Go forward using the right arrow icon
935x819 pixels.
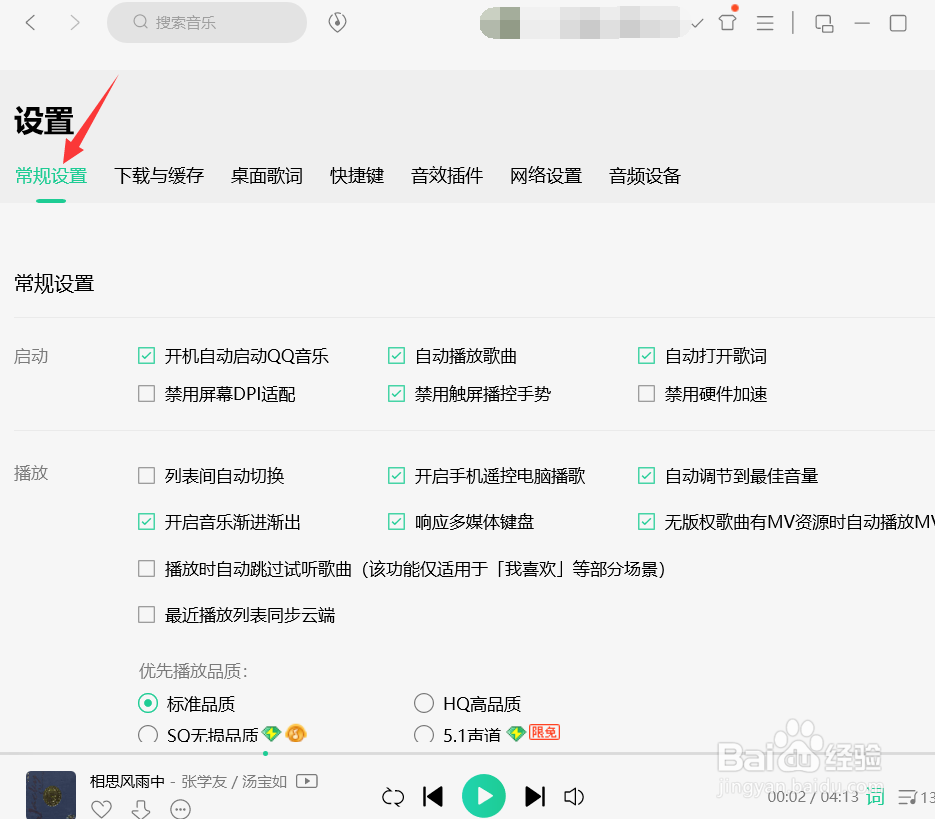click(75, 23)
